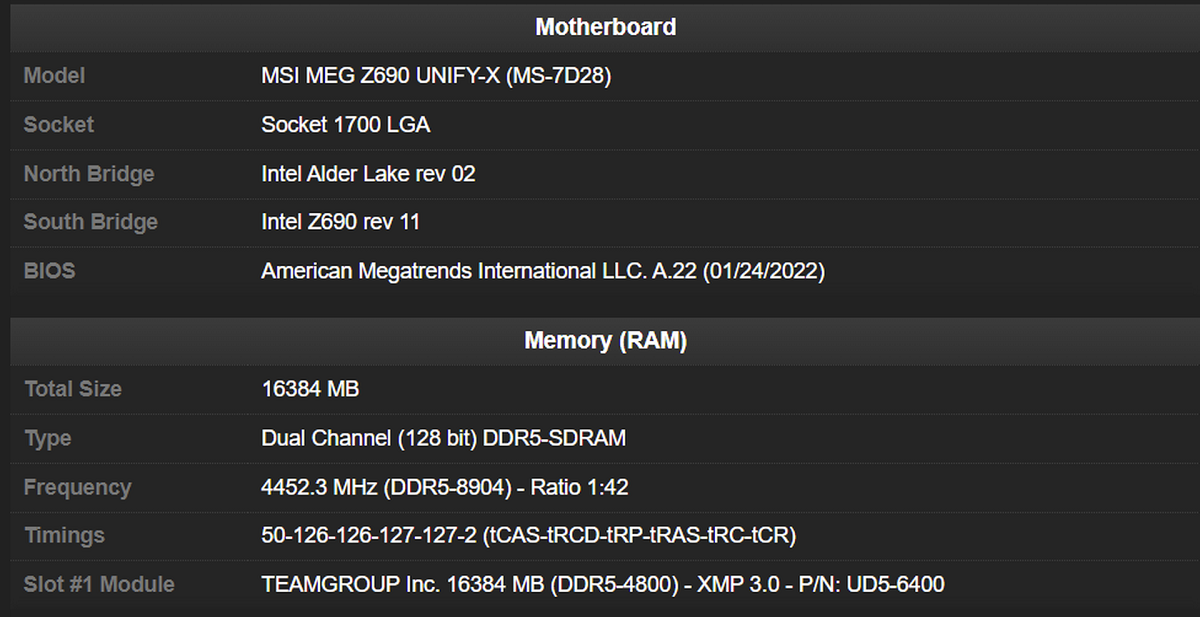Select the Frequency row label

point(77,487)
